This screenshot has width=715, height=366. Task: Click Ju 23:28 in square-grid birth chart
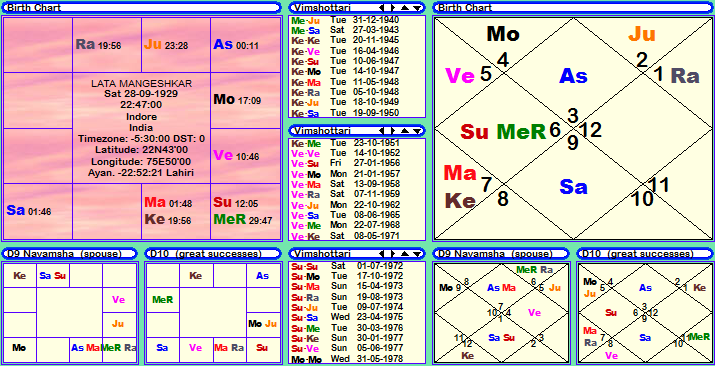[x=166, y=45]
